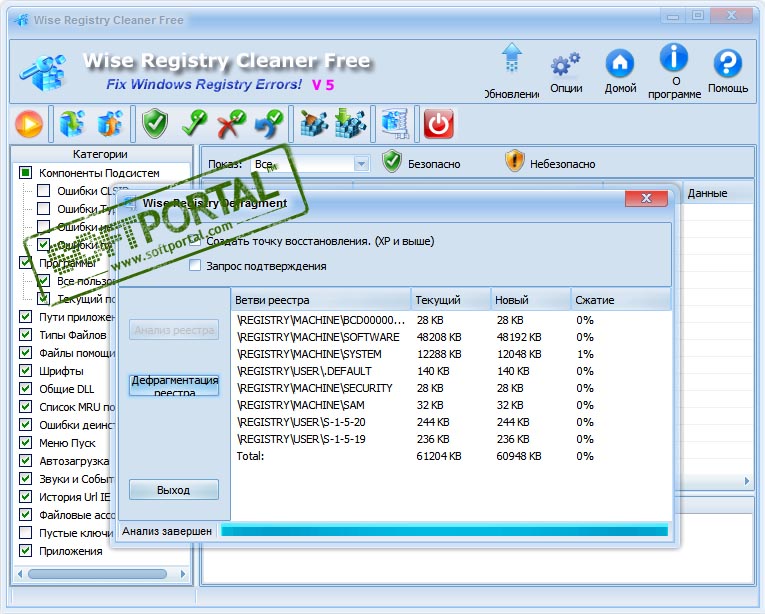Sort by Ветви реестра column header
The image size is (765, 614).
click(x=321, y=300)
